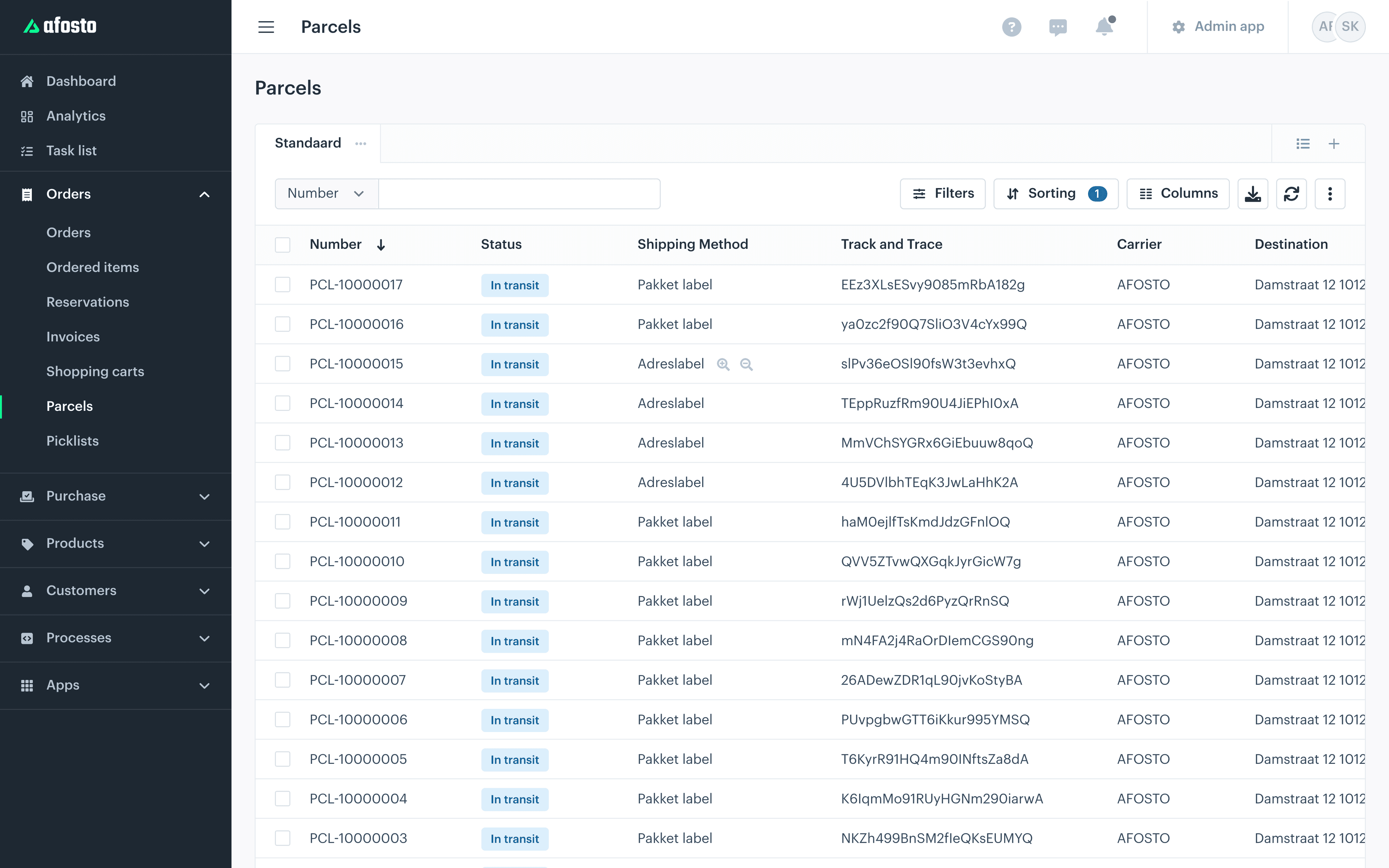Check the box for PCL-10000005

pyautogui.click(x=283, y=759)
